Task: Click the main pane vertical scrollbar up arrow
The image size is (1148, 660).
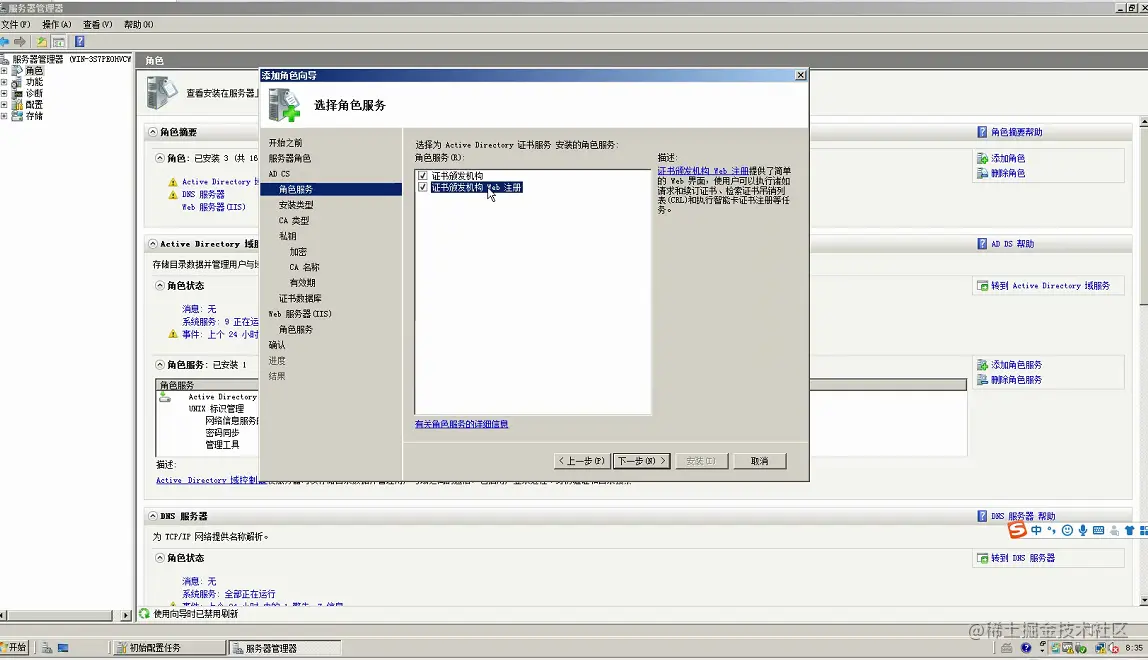Action: pos(1143,122)
